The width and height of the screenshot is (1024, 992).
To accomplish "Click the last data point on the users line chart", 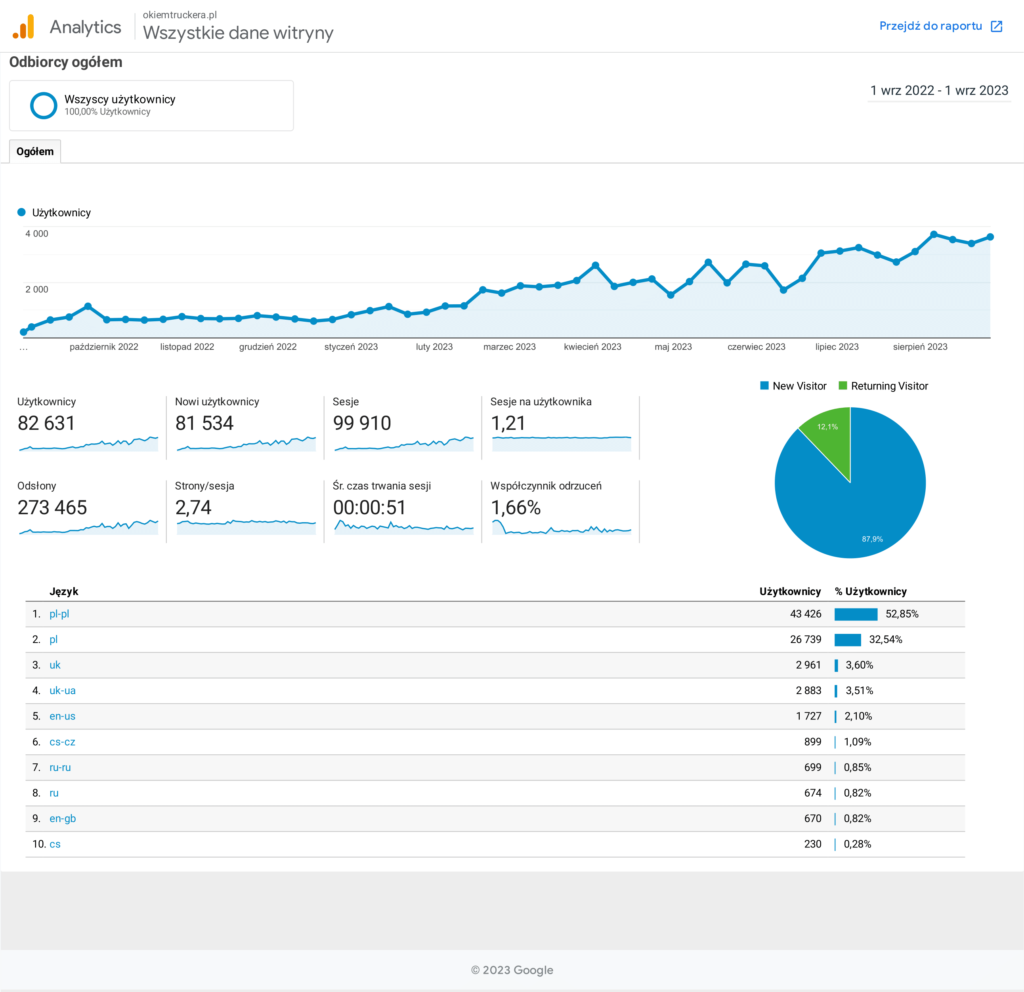I will pyautogui.click(x=990, y=237).
